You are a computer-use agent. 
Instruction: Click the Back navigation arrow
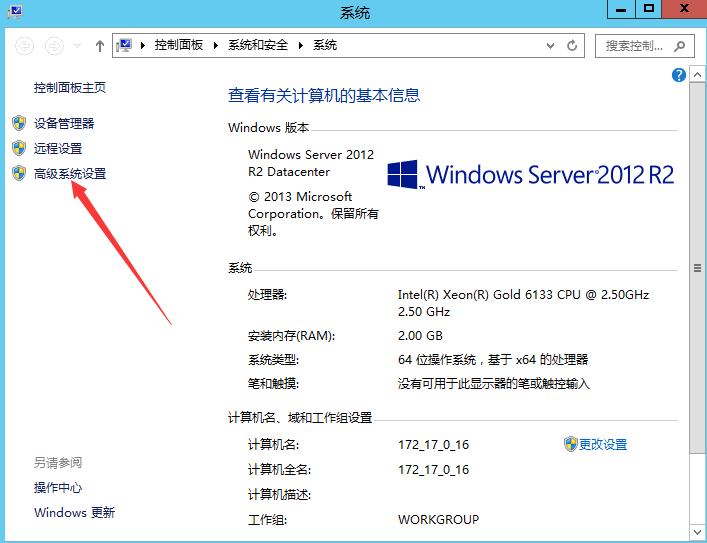24,46
